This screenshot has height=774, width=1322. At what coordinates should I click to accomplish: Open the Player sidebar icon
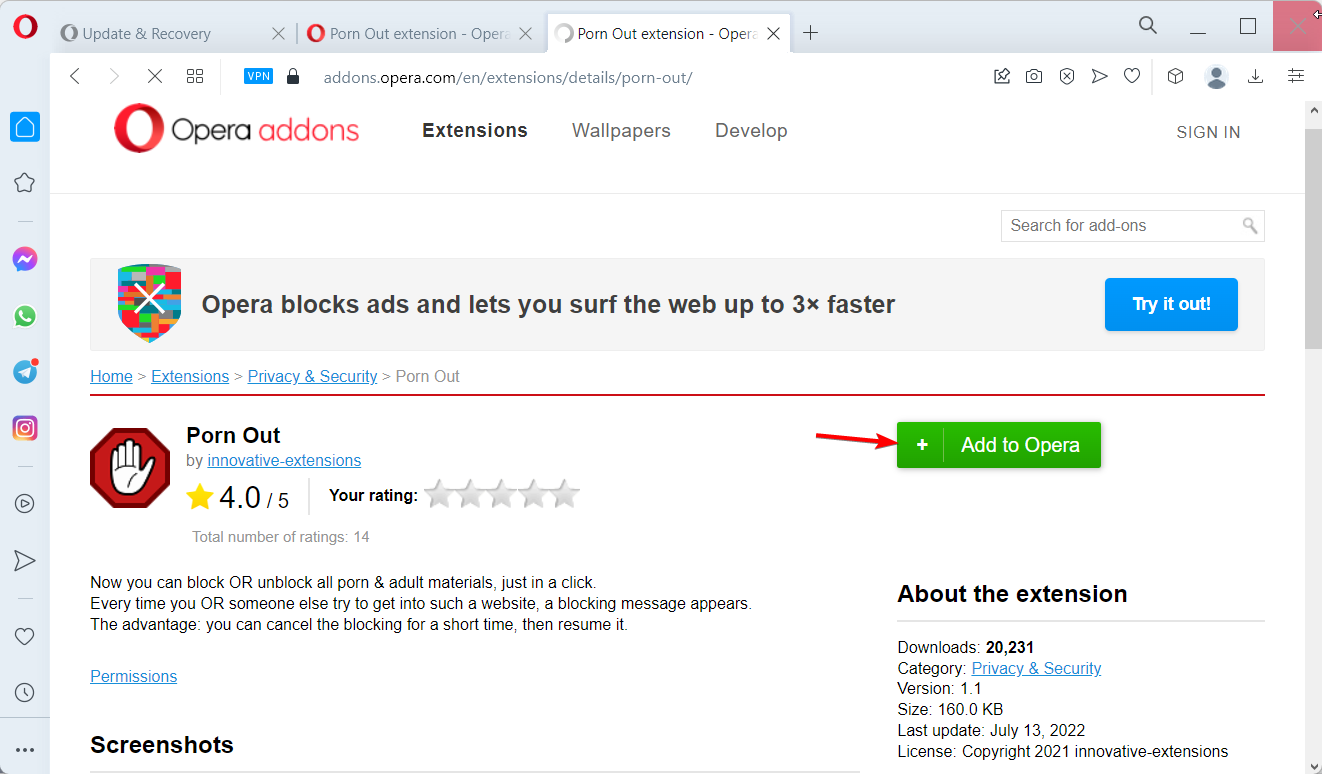click(x=25, y=504)
